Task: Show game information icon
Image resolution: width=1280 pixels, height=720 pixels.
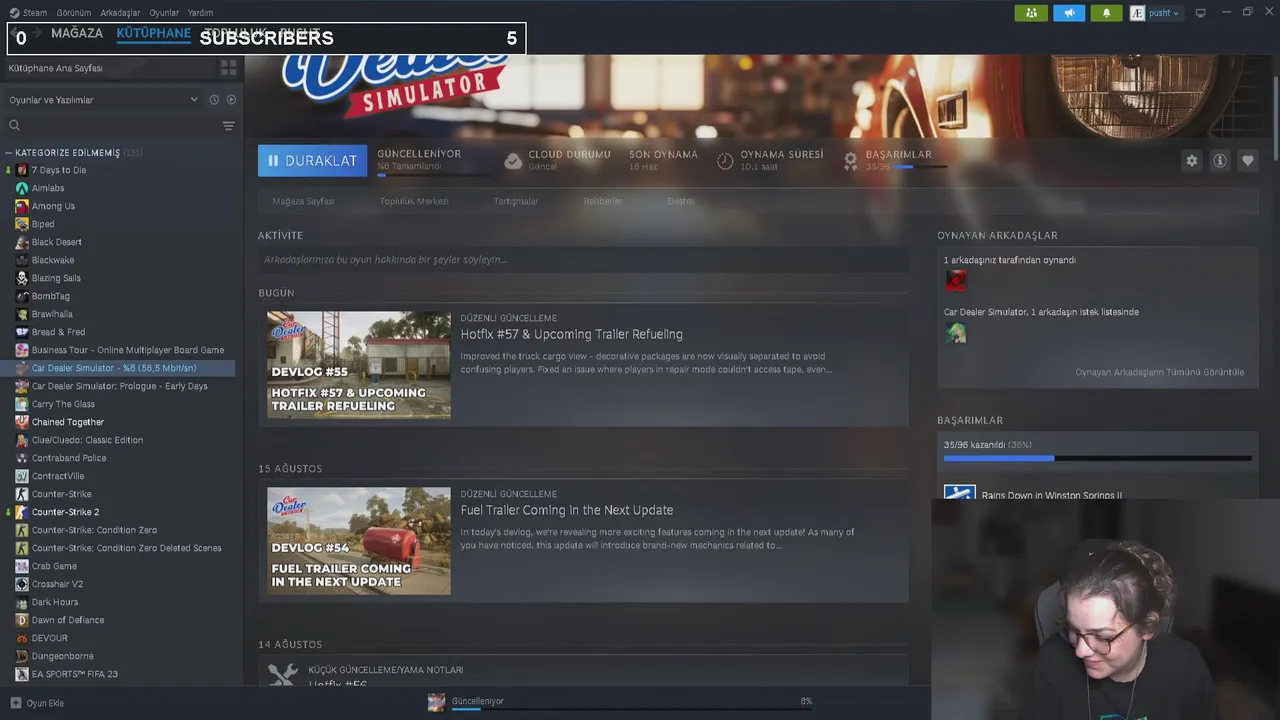Action: (x=1220, y=160)
